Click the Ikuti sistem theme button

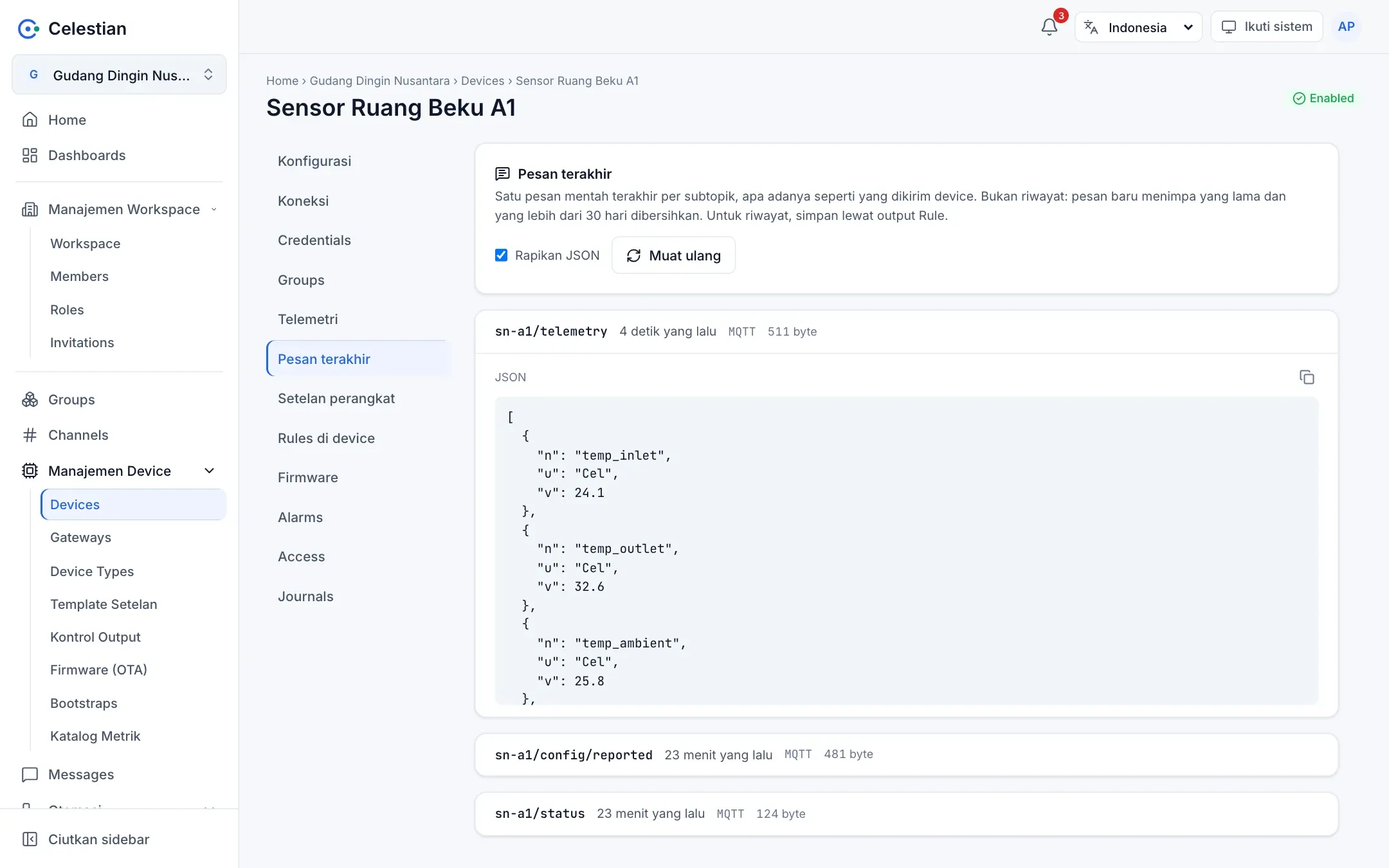(x=1266, y=27)
